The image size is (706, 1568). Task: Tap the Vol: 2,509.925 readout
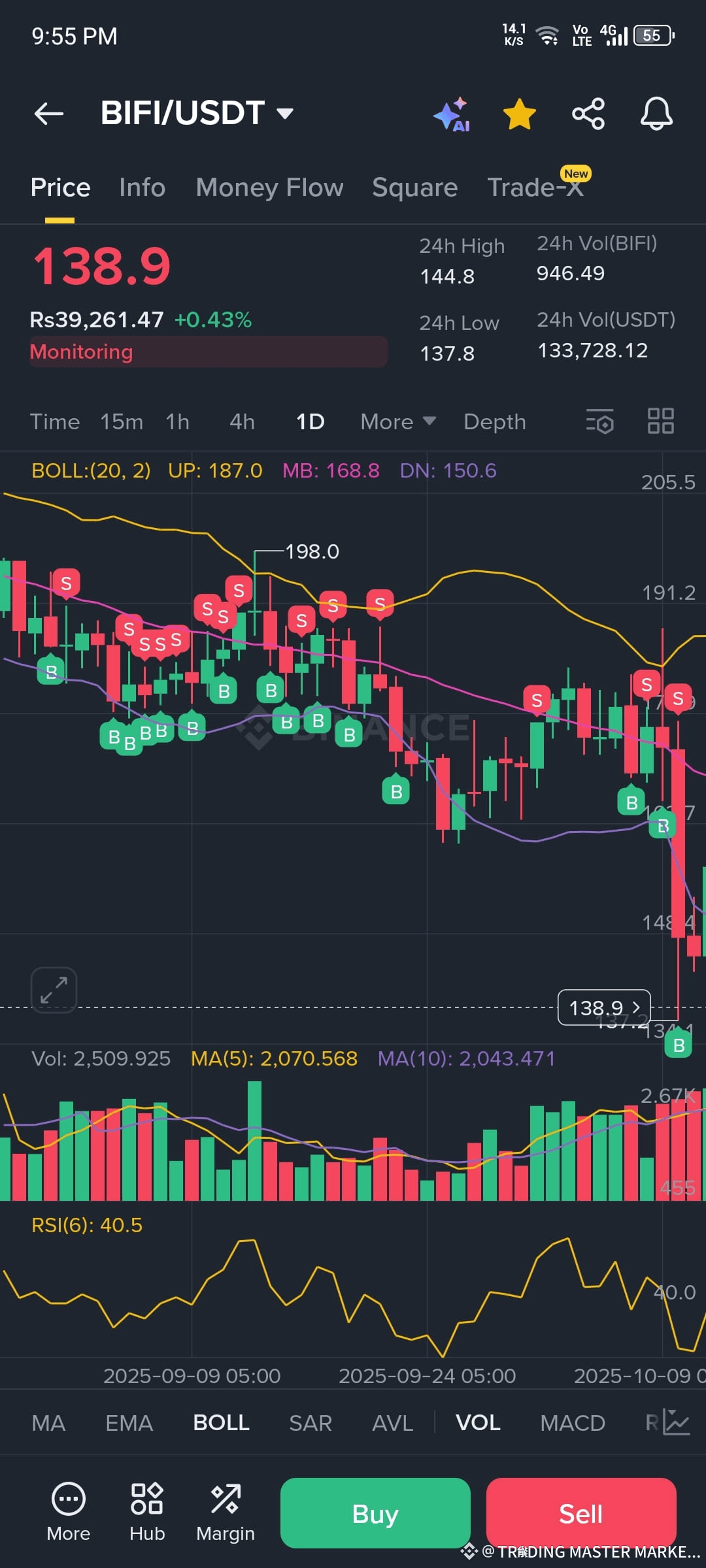(x=101, y=1058)
